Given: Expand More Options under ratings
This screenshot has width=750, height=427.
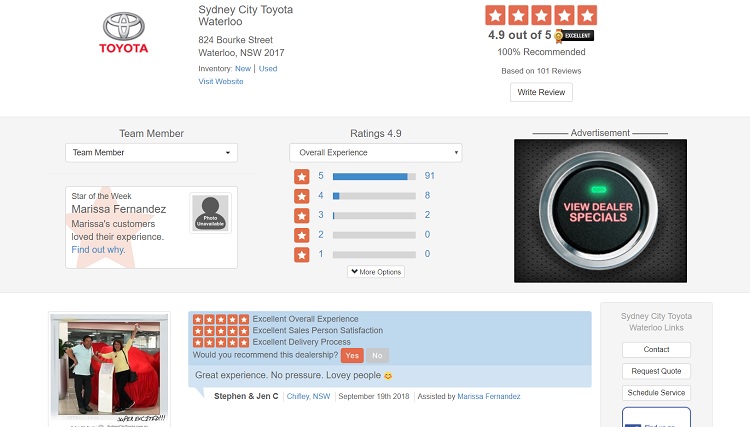Looking at the screenshot, I should click(x=375, y=272).
